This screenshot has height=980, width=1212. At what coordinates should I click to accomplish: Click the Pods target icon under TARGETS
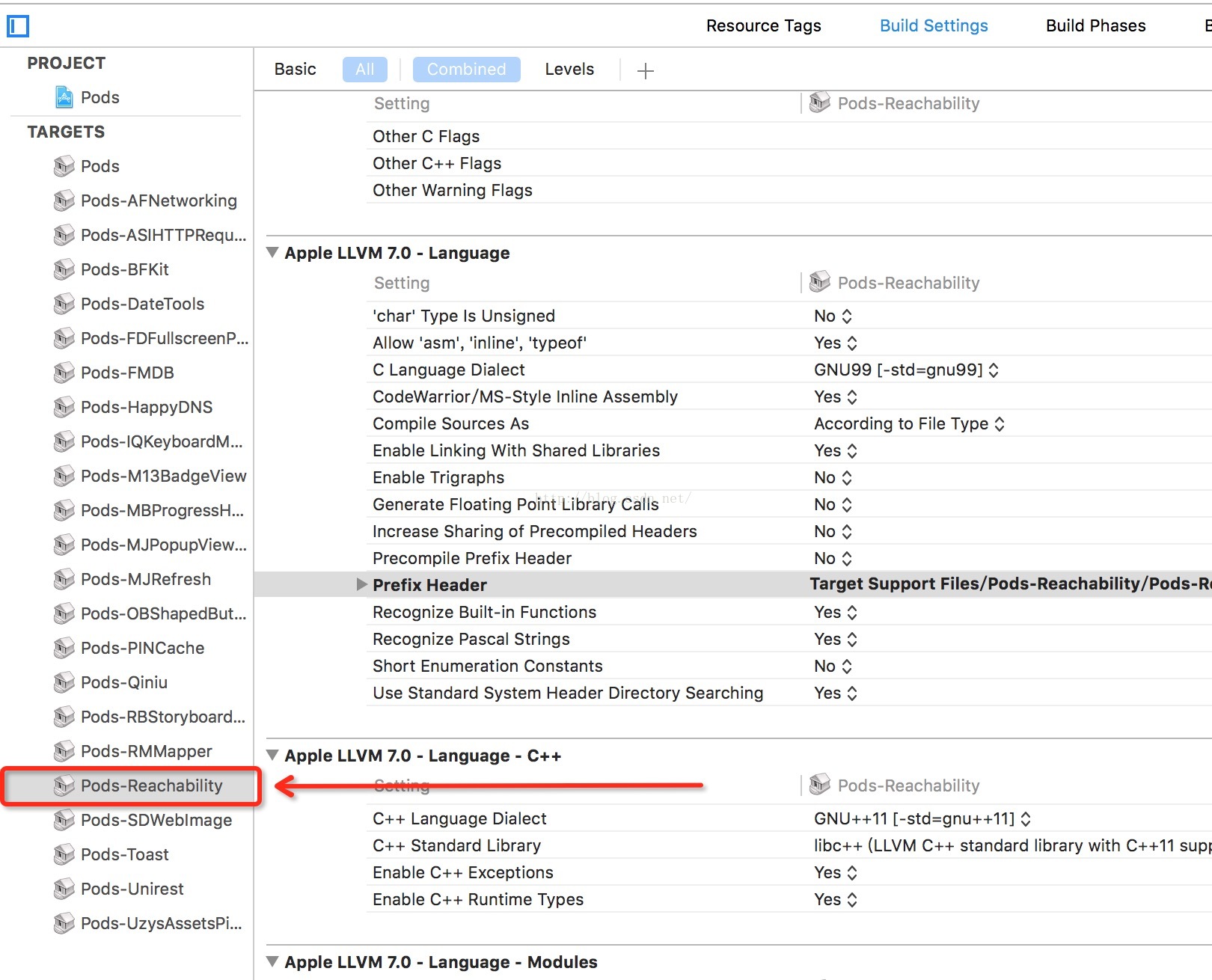[x=64, y=166]
